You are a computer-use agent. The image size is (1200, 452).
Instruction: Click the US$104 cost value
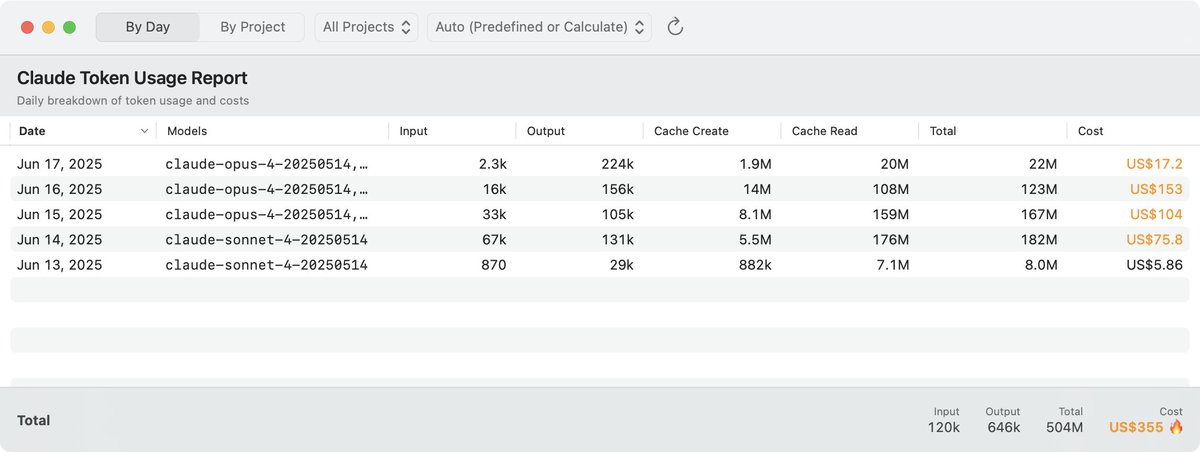(1157, 214)
